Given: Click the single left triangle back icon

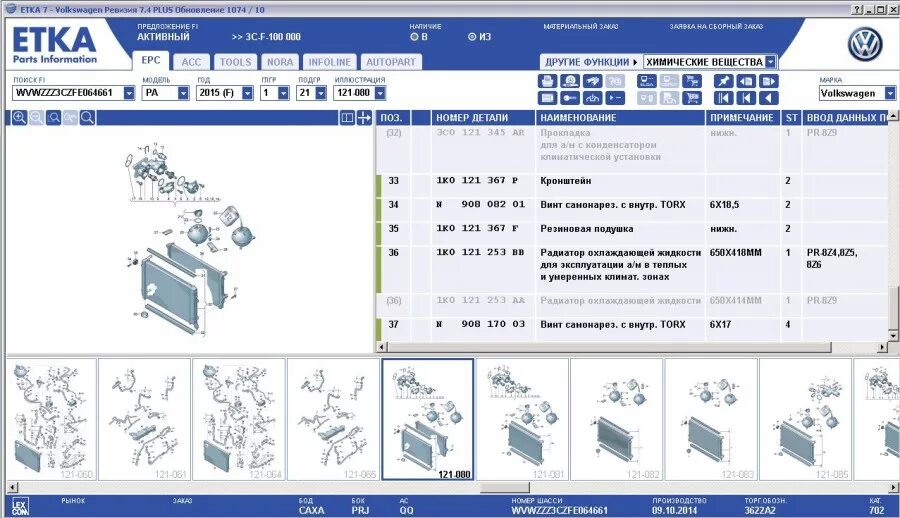Looking at the screenshot, I should (x=769, y=98).
